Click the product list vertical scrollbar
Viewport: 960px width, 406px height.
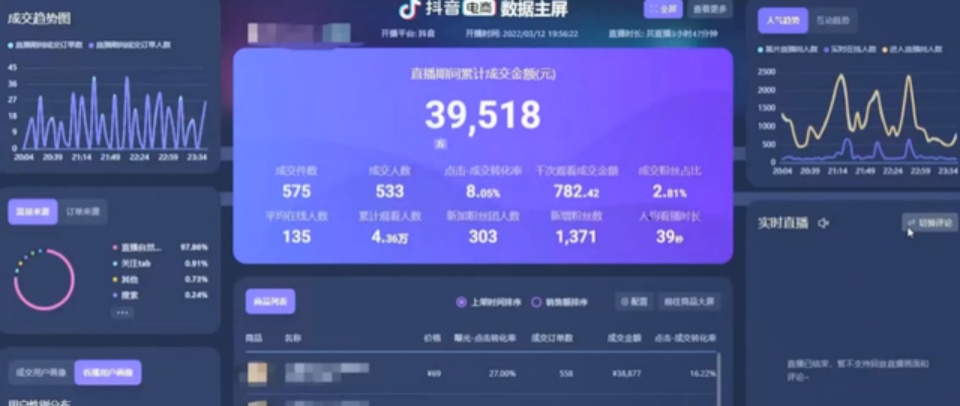(718, 378)
